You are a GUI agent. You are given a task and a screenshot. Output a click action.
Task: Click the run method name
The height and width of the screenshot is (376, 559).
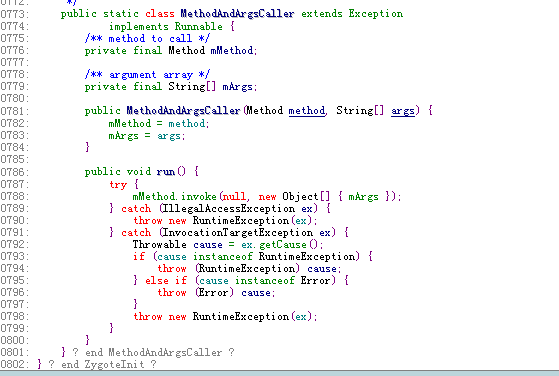166,172
